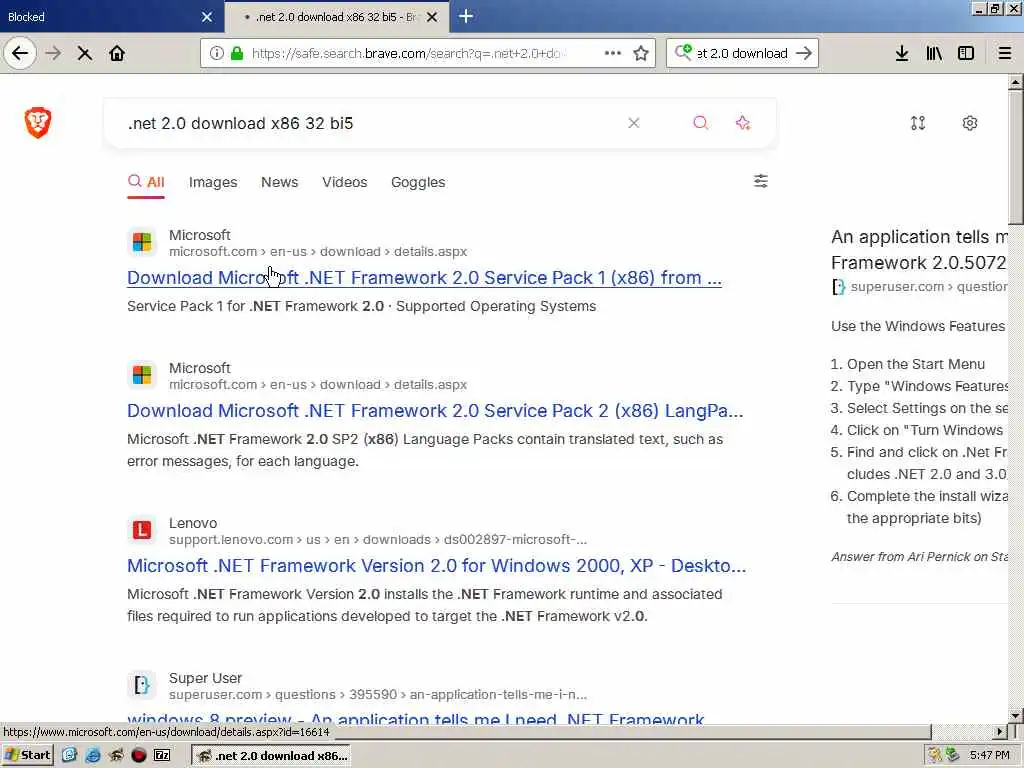
Task: Stop loading the page with the X button
Action: coord(85,54)
